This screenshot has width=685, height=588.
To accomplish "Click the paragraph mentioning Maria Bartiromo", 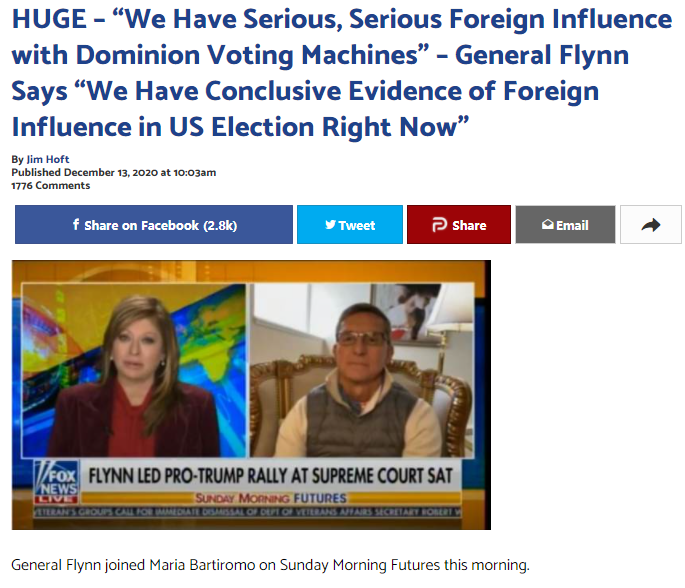I will pyautogui.click(x=270, y=565).
